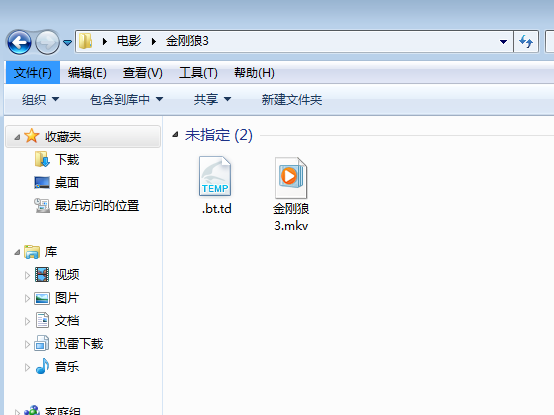Open the 帮助(H) menu
This screenshot has width=554, height=415.
tap(254, 73)
